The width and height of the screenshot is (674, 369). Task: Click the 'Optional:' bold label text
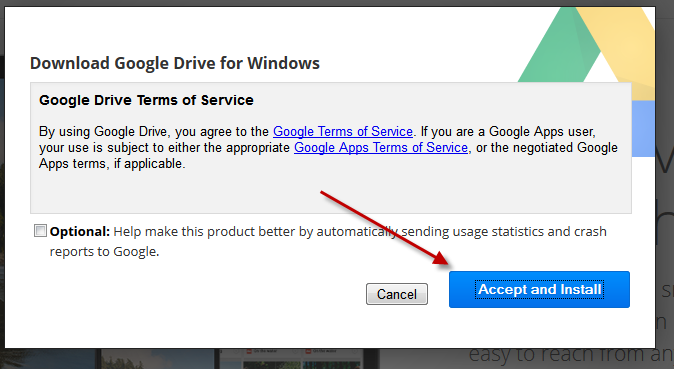coord(80,232)
